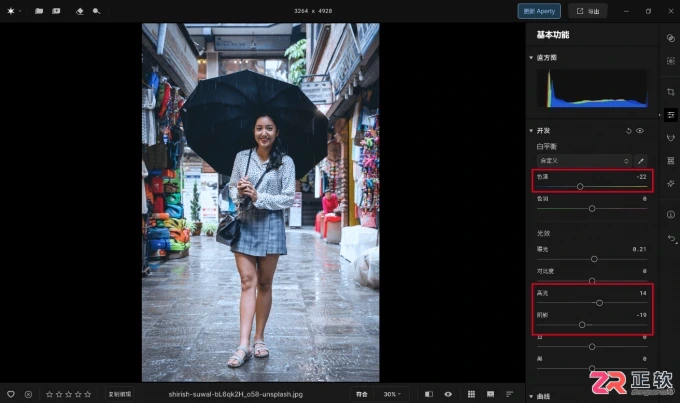The height and width of the screenshot is (403, 680).
Task: Click the 基本功能 panel heading
Action: pyautogui.click(x=553, y=35)
